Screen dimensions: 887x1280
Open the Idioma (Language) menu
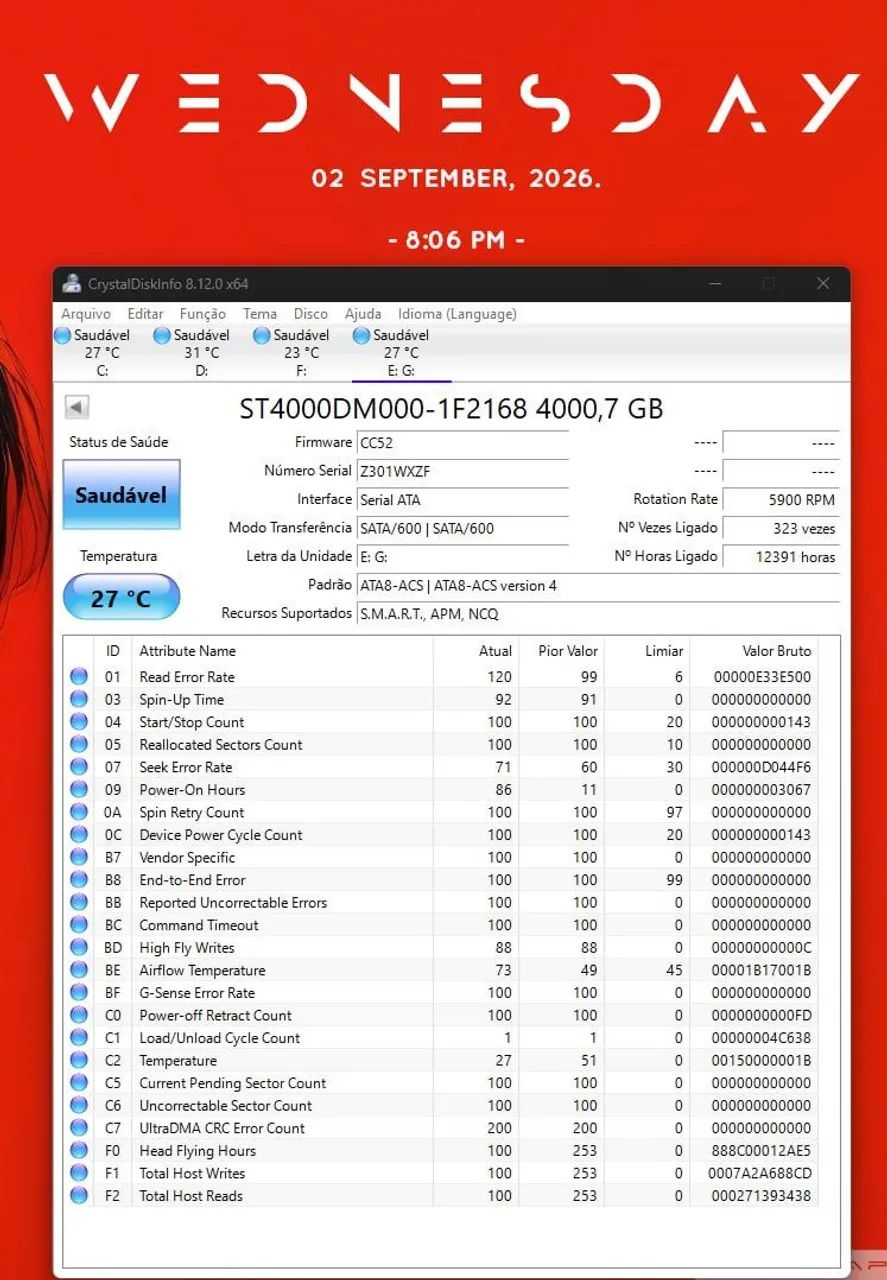click(x=457, y=314)
